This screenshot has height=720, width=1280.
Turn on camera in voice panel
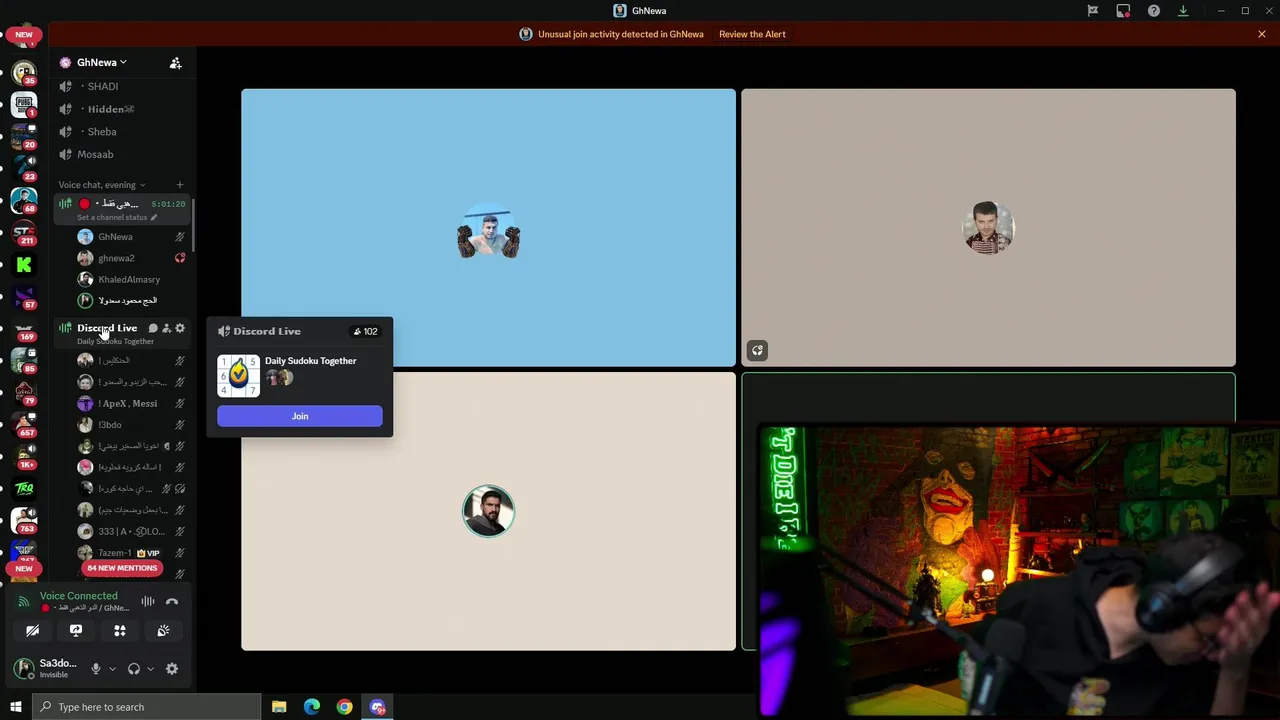tap(32, 631)
